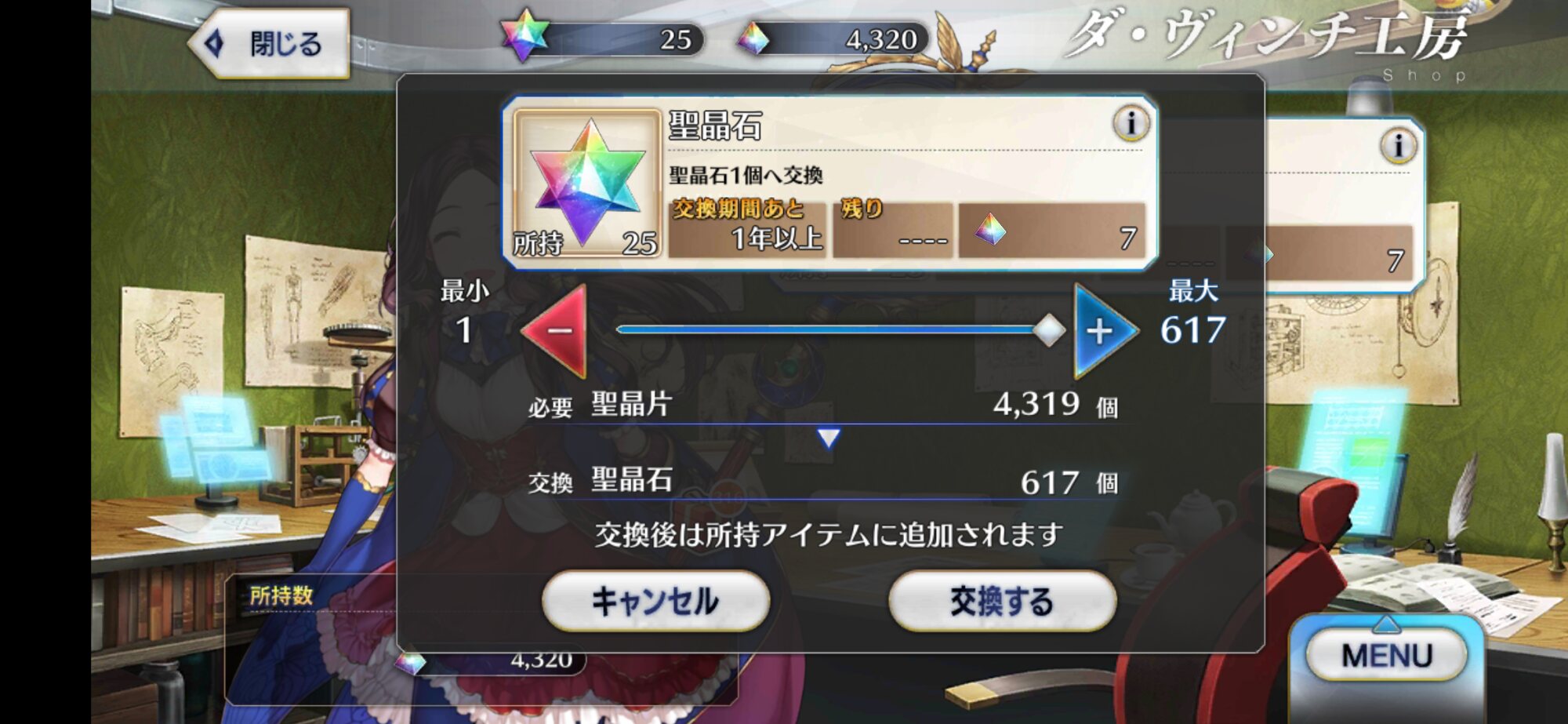1568x724 pixels.
Task: Open the MENU button
Action: click(1386, 654)
